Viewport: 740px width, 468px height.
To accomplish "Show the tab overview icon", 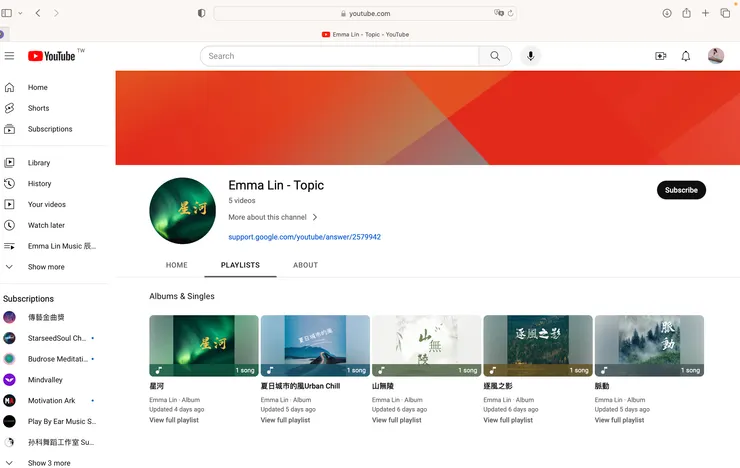I will (x=725, y=13).
